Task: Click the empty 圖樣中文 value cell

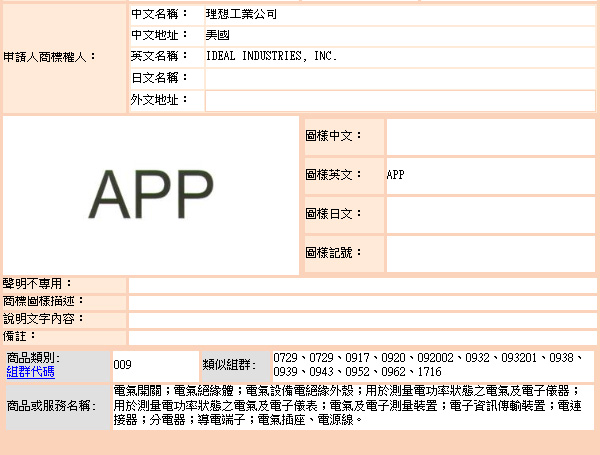Action: tap(491, 137)
